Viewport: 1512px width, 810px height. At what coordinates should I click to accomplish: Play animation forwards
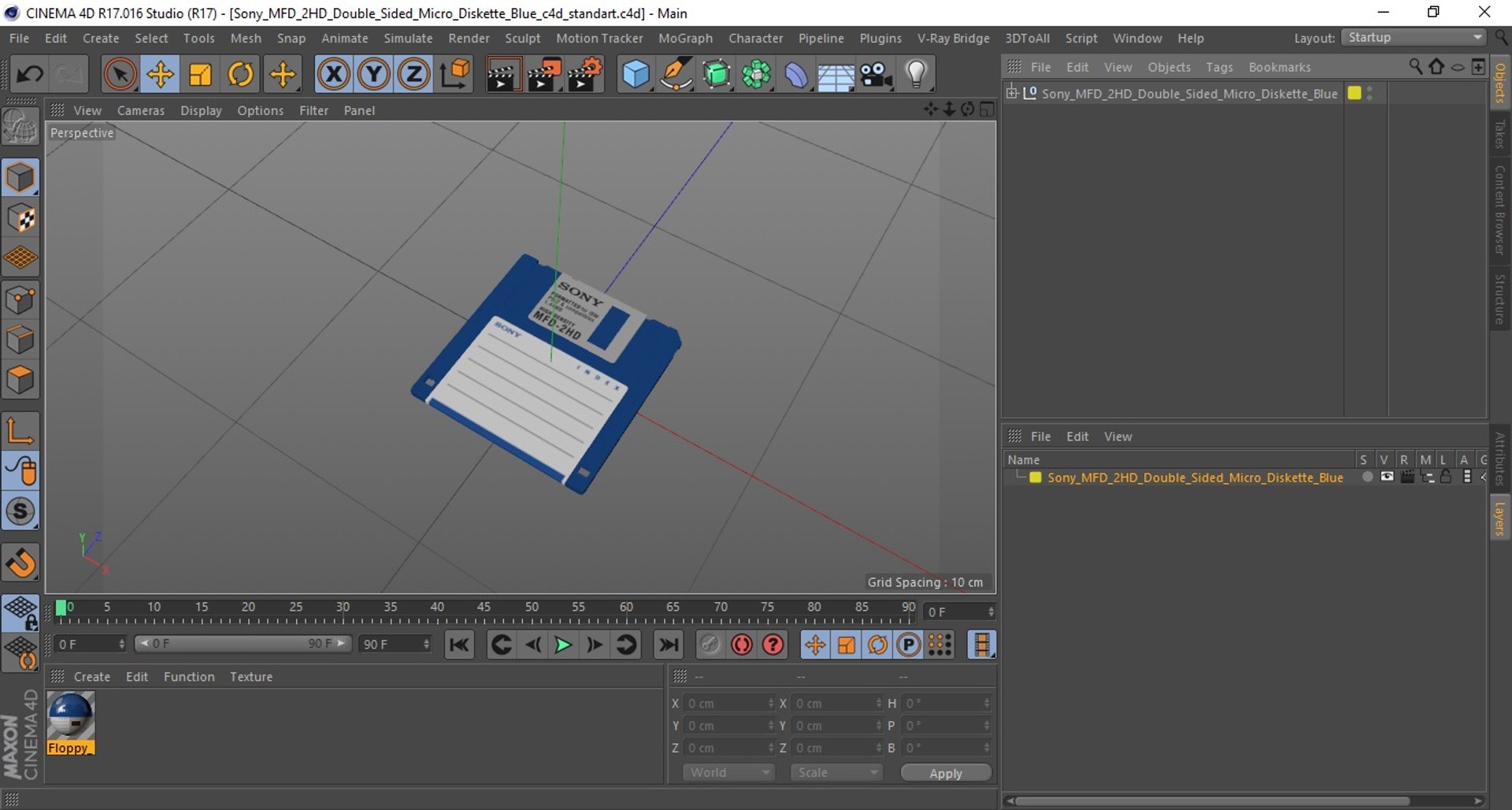[563, 645]
